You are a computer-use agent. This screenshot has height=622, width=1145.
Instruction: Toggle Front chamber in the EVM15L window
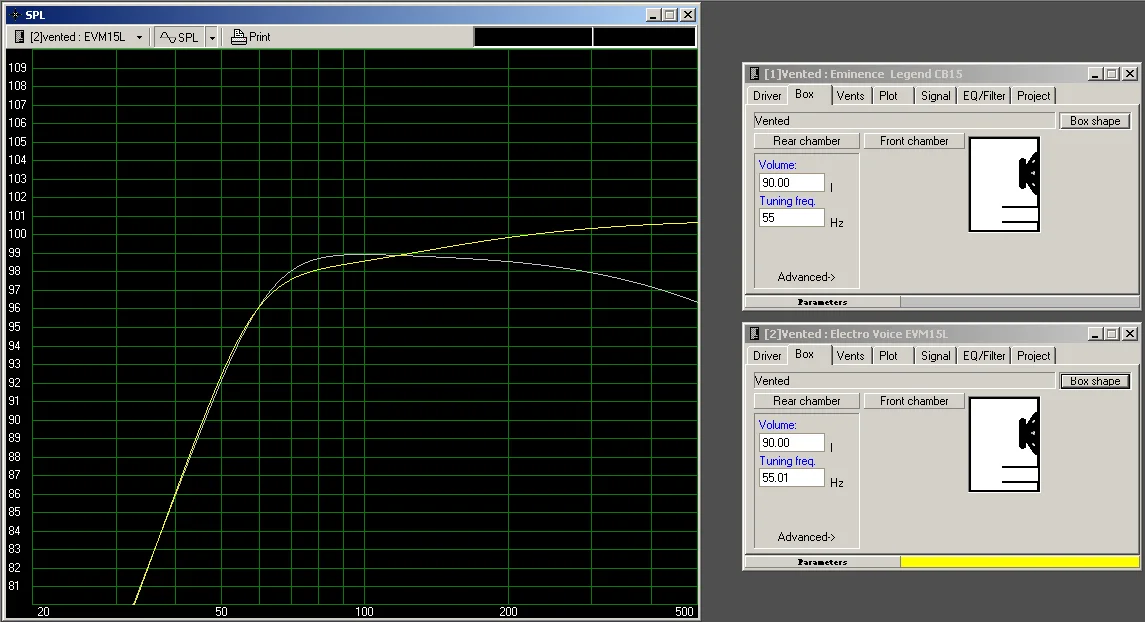click(913, 400)
